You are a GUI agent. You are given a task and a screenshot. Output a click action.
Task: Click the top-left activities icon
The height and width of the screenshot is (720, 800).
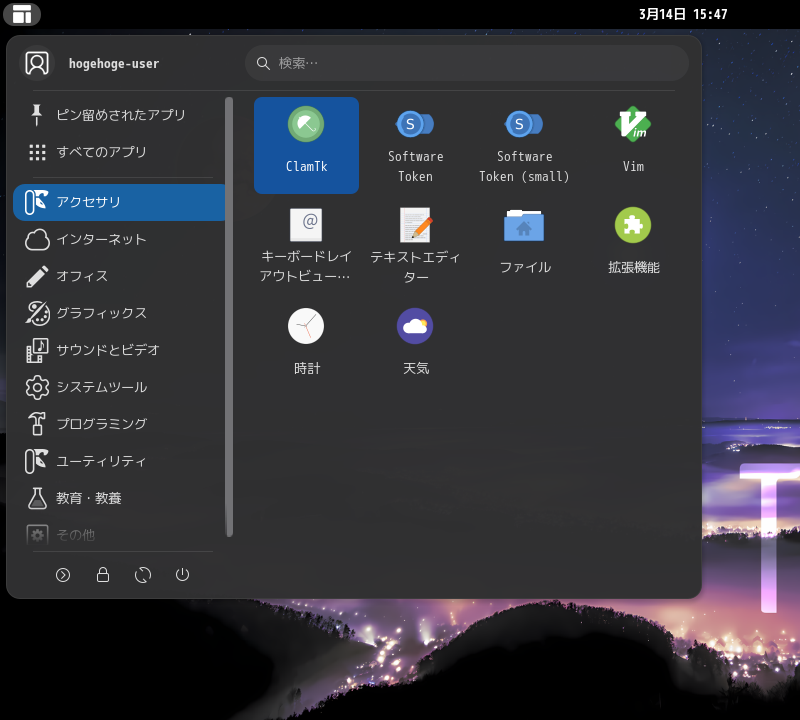[x=22, y=14]
